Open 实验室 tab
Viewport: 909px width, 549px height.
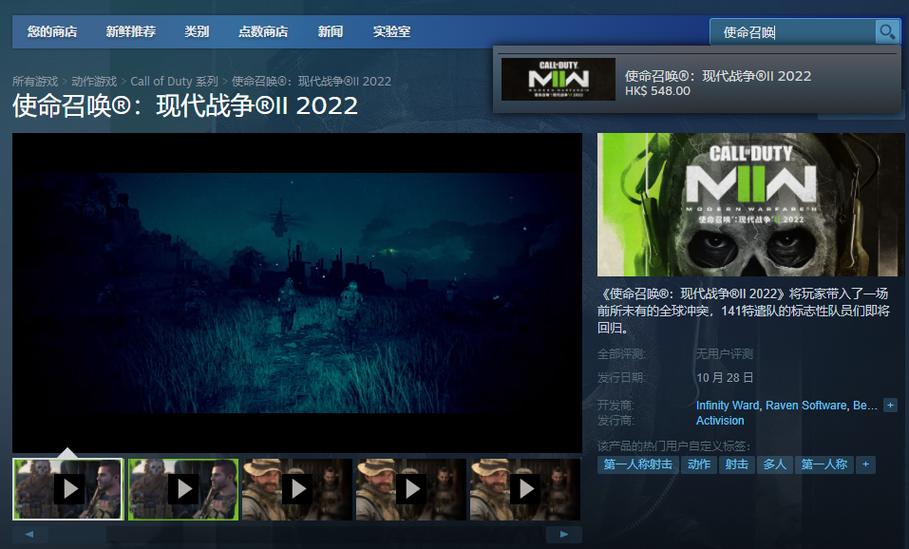(x=392, y=31)
